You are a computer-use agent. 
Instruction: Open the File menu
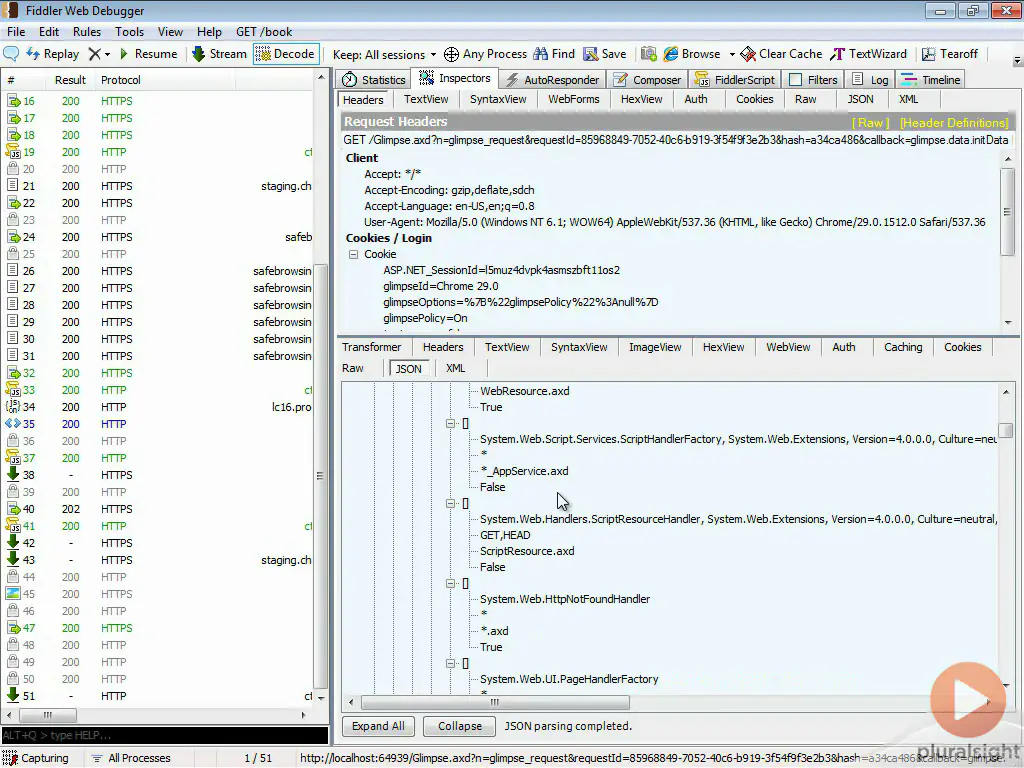[16, 31]
